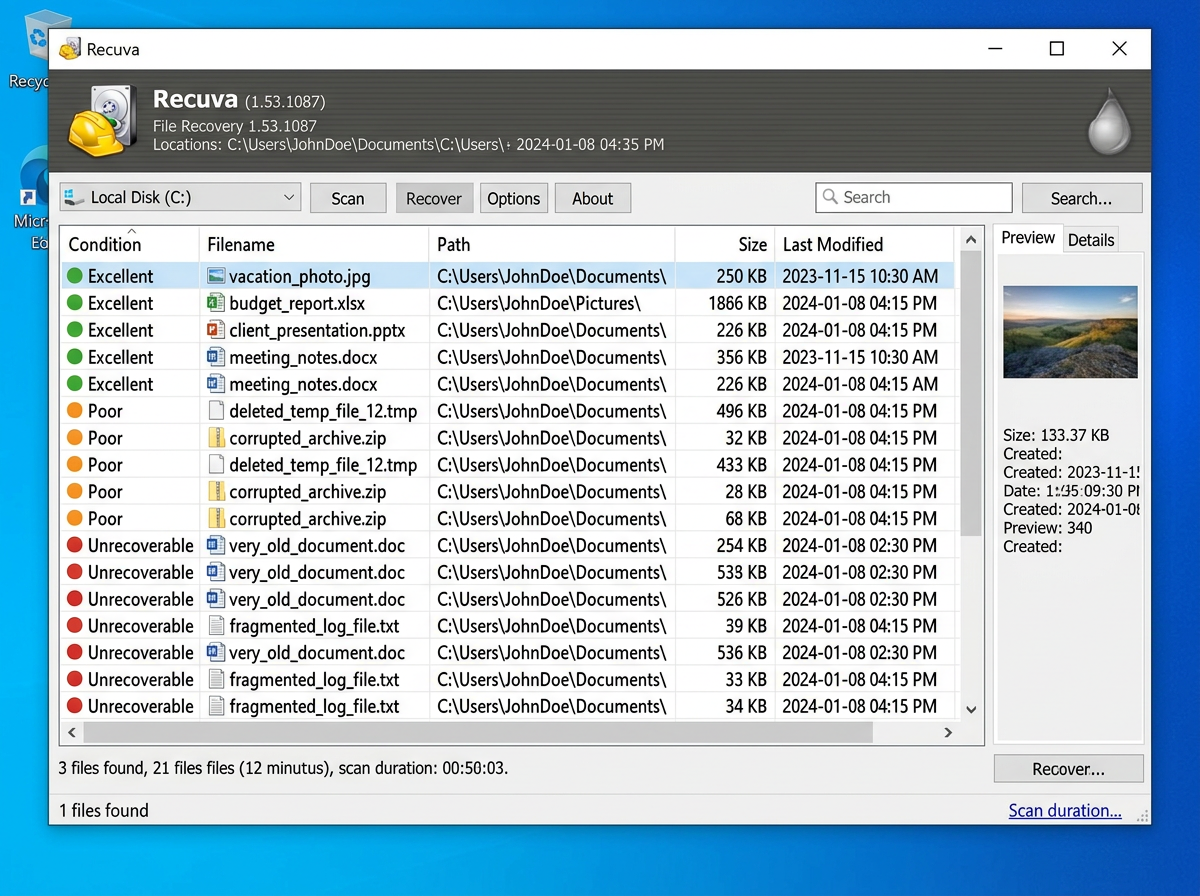1200x896 pixels.
Task: Click the Recuva icon in the title bar
Action: click(x=69, y=49)
